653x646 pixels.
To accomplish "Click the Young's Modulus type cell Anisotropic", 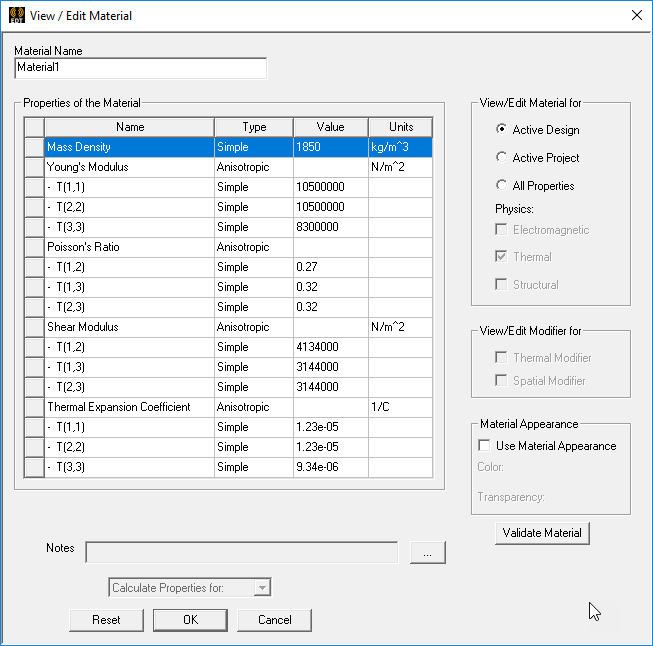I will click(x=253, y=167).
